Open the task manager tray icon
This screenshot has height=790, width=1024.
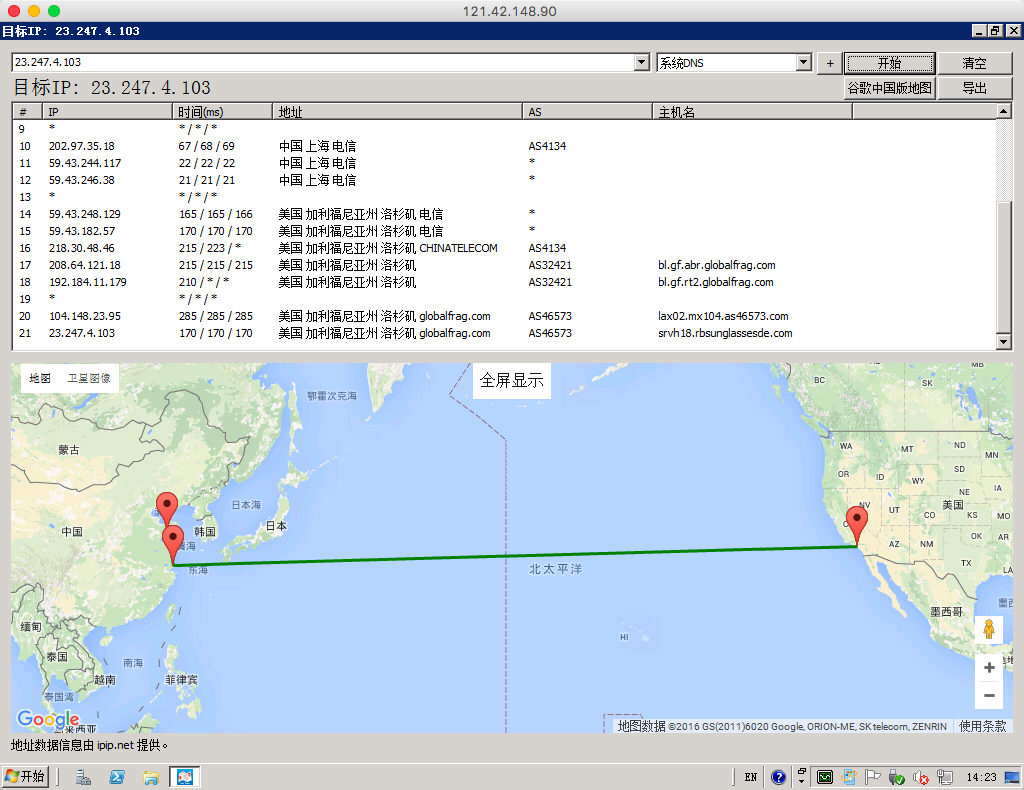tap(825, 777)
